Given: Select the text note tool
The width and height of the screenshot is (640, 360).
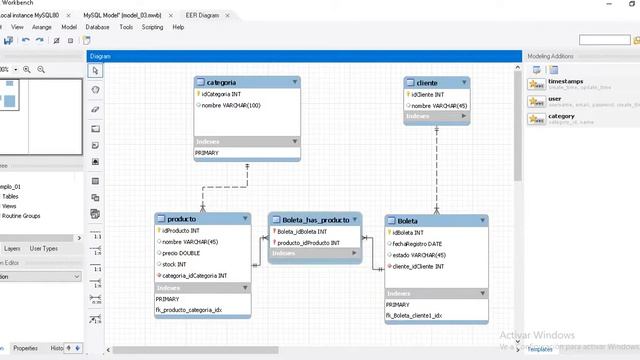Looking at the screenshot, I should pos(95,146).
